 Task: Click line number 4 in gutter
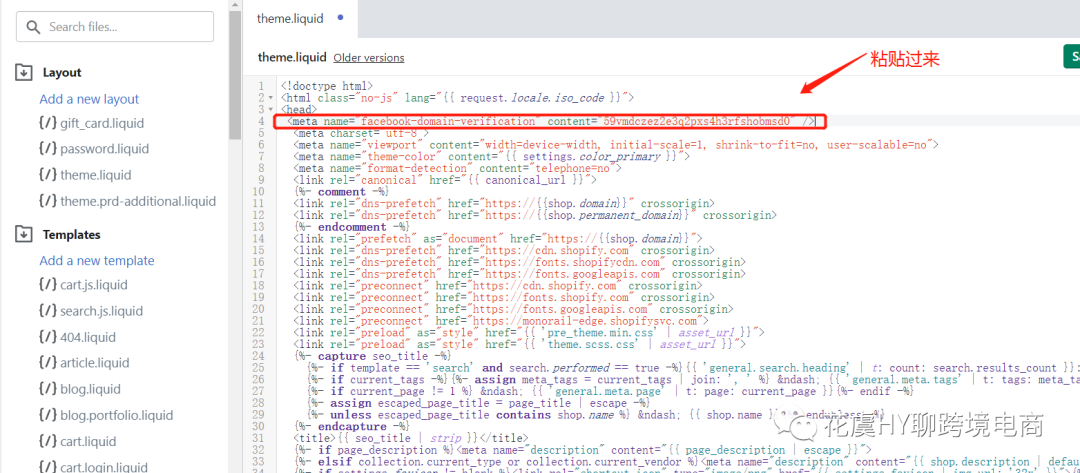pos(261,121)
